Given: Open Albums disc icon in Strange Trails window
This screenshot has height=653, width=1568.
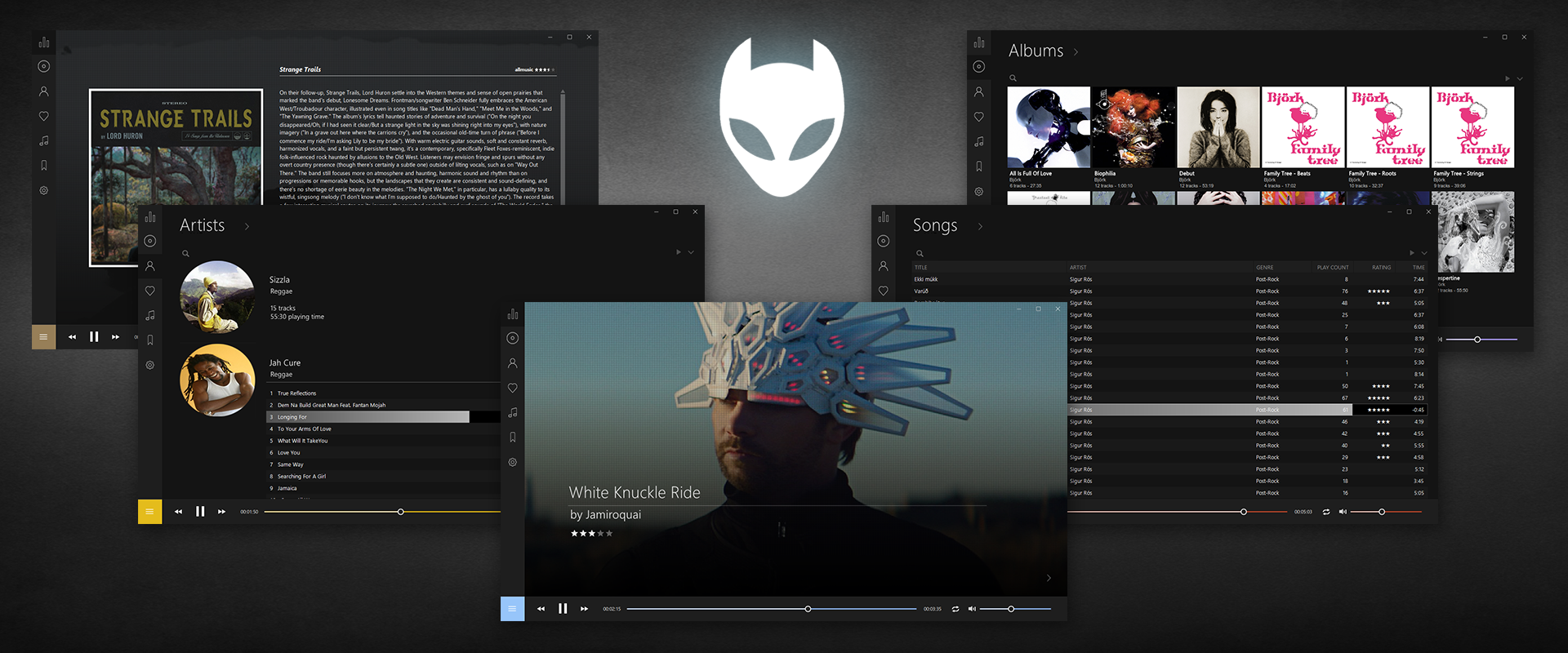Looking at the screenshot, I should point(43,67).
